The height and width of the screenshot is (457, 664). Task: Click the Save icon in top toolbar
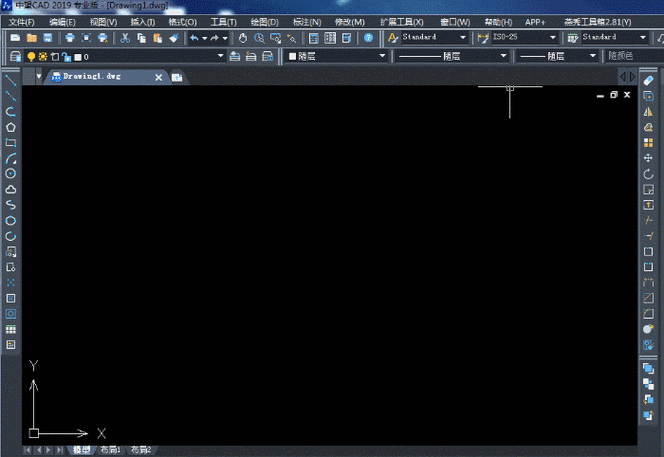48,38
